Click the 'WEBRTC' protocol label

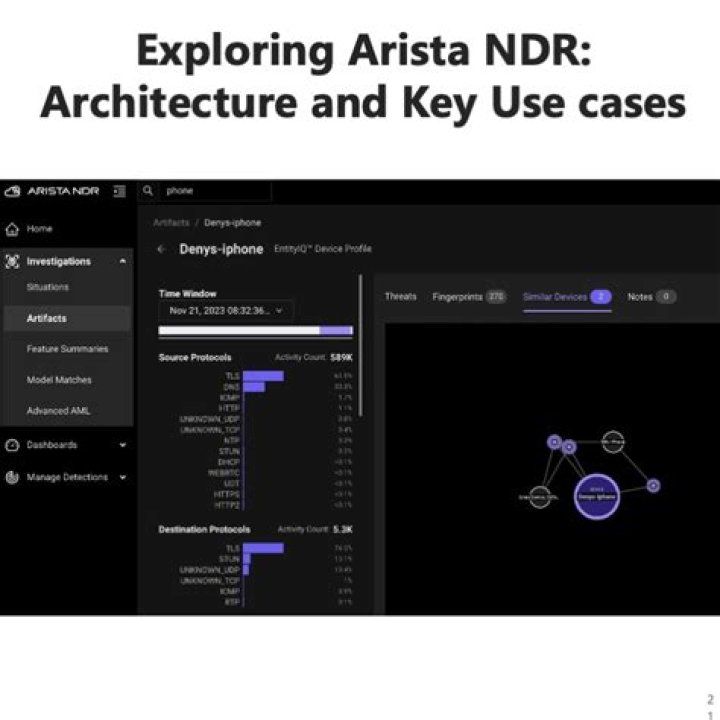224,473
